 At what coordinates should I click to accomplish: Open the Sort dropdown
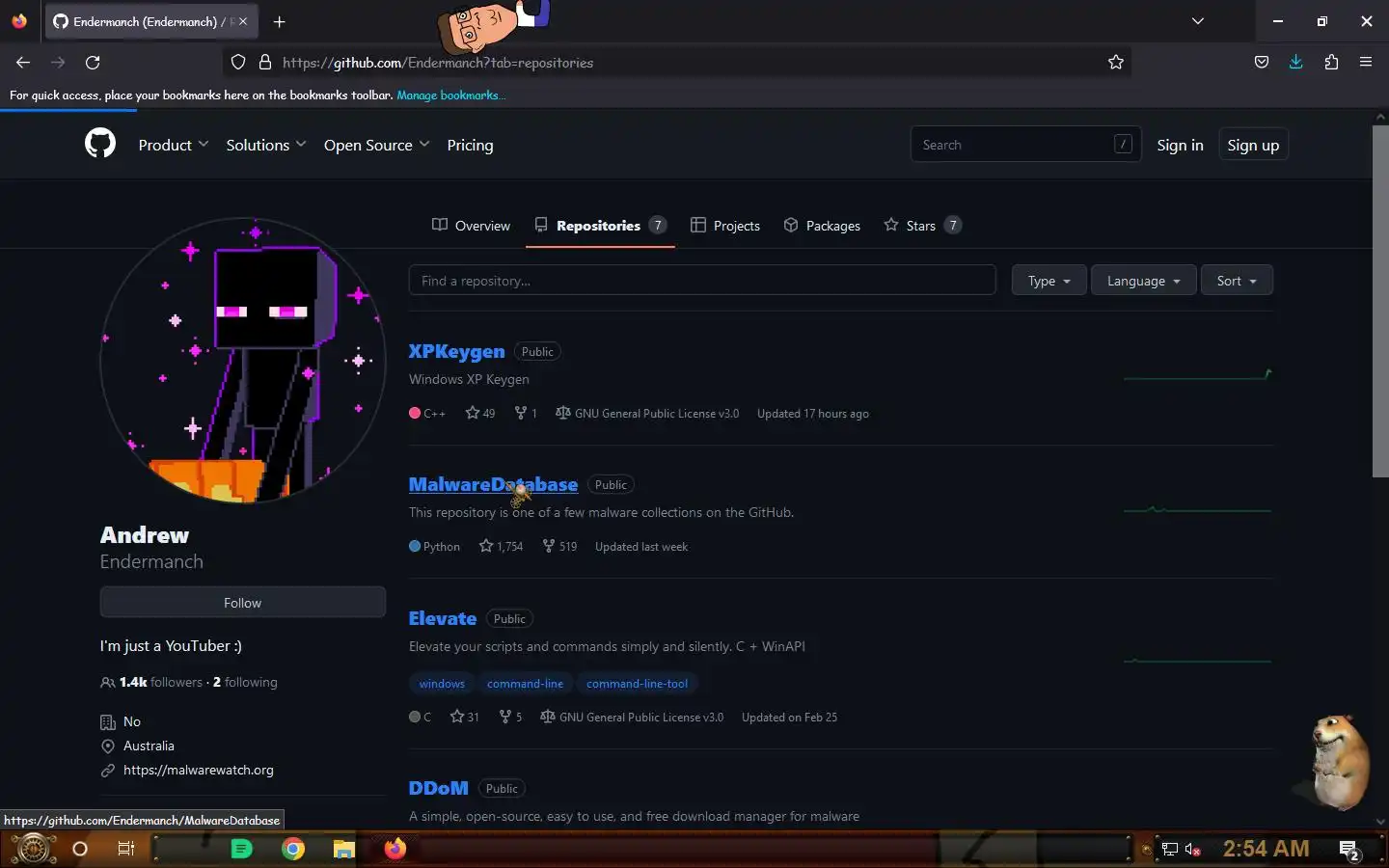tap(1237, 281)
